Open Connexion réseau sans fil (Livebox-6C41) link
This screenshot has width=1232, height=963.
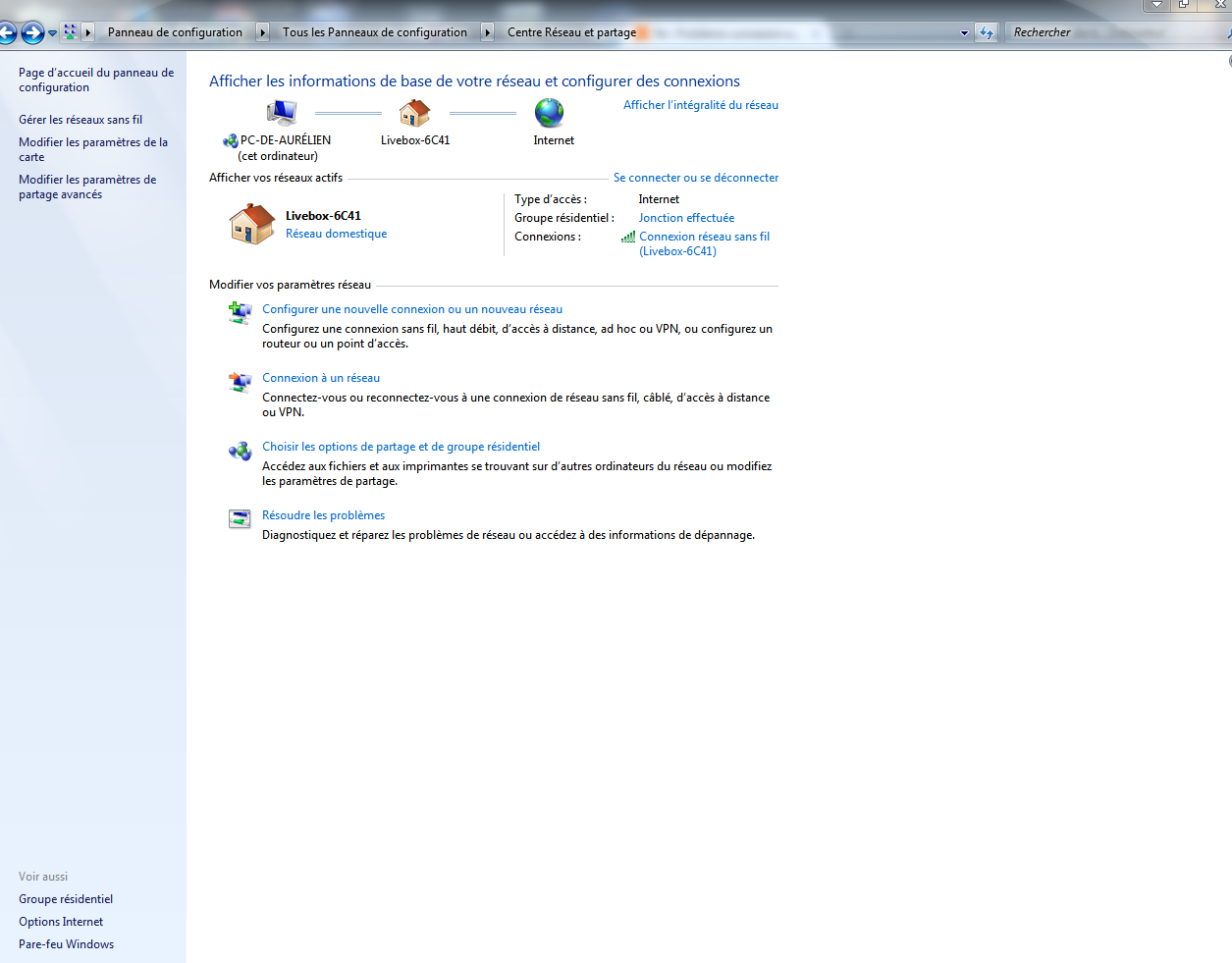point(704,243)
